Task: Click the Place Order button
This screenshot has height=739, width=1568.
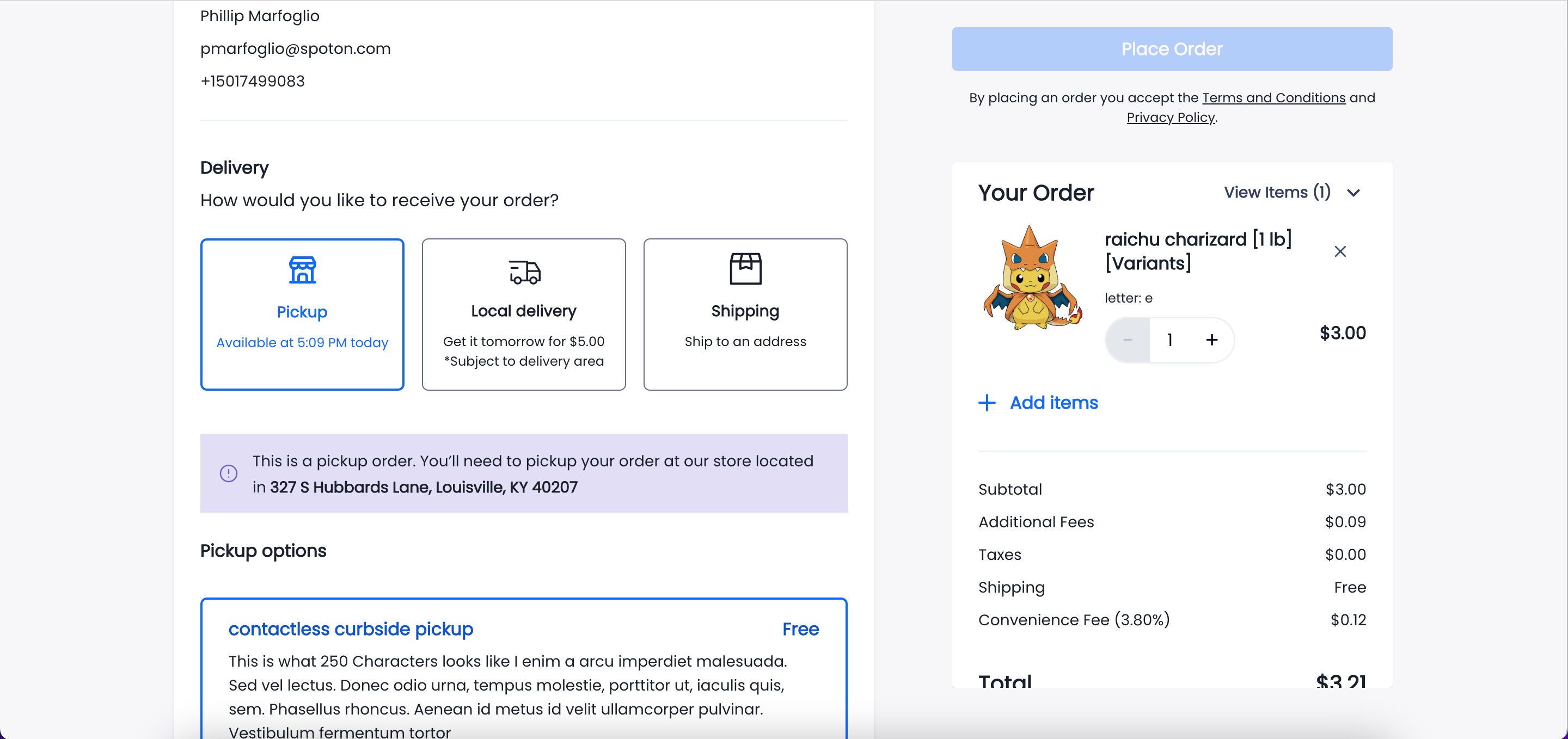Action: [x=1172, y=49]
